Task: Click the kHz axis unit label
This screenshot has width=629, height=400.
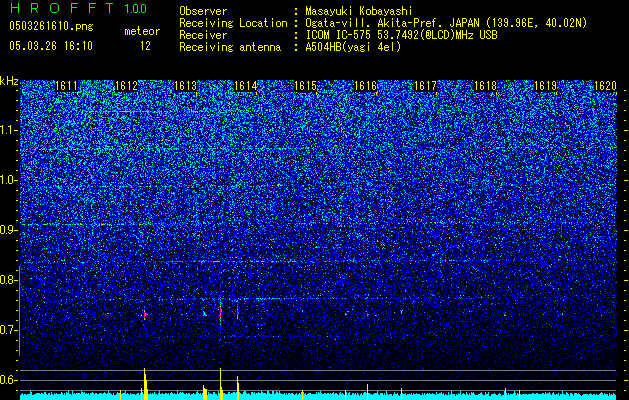Action: click(x=9, y=81)
